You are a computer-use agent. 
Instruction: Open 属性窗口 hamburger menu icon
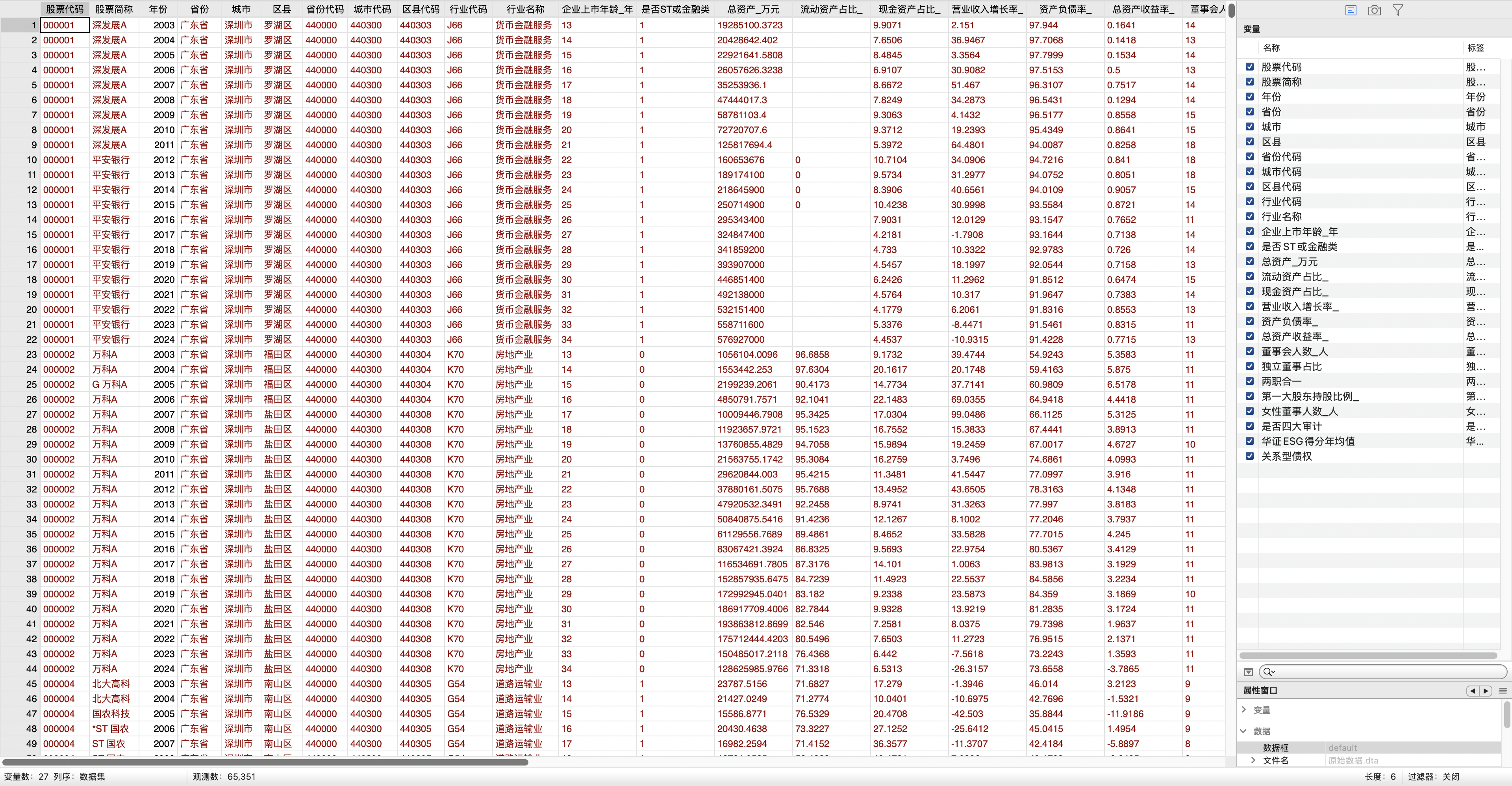click(x=1503, y=691)
